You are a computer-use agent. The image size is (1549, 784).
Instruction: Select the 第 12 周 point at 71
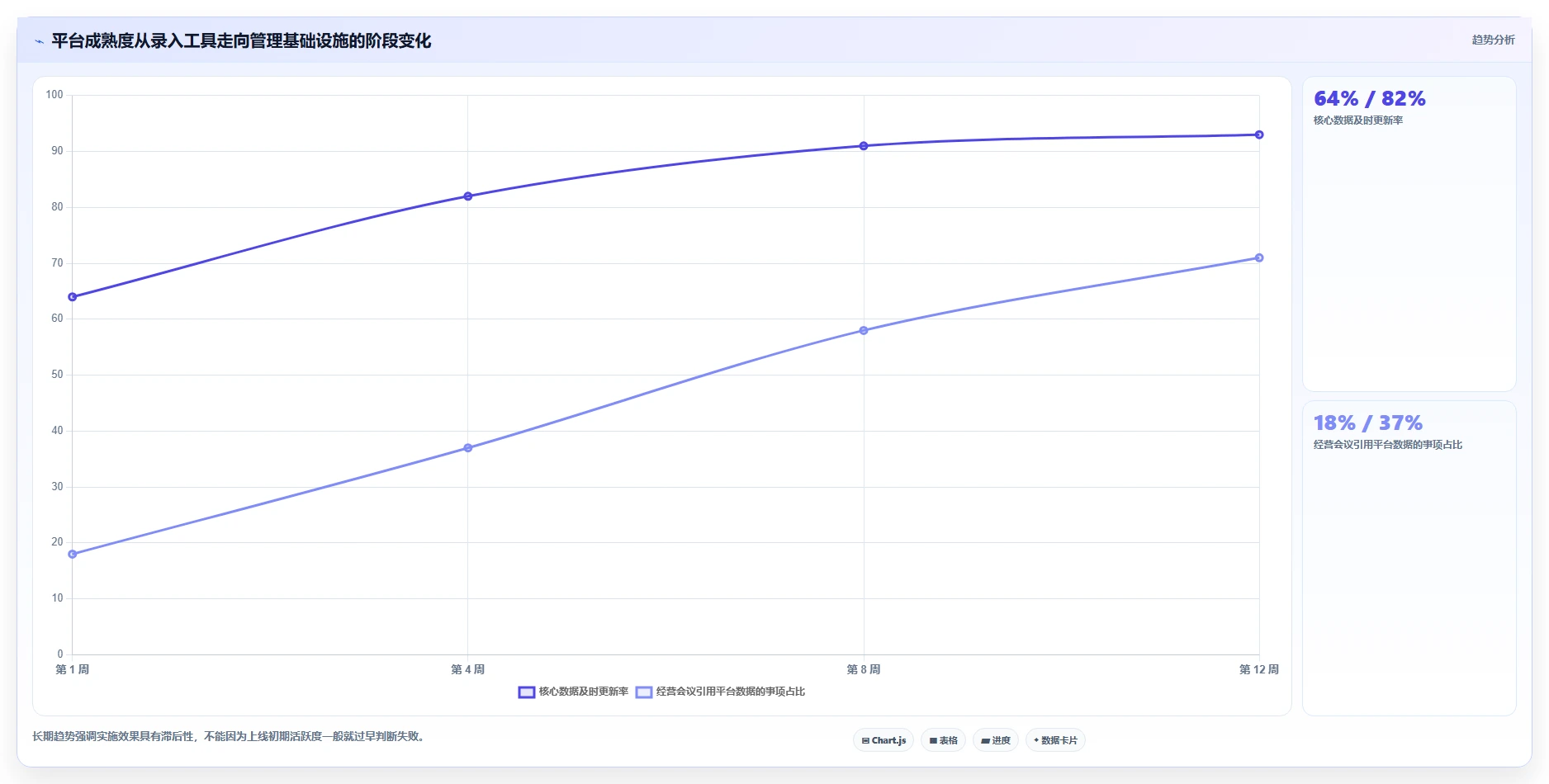[1259, 257]
